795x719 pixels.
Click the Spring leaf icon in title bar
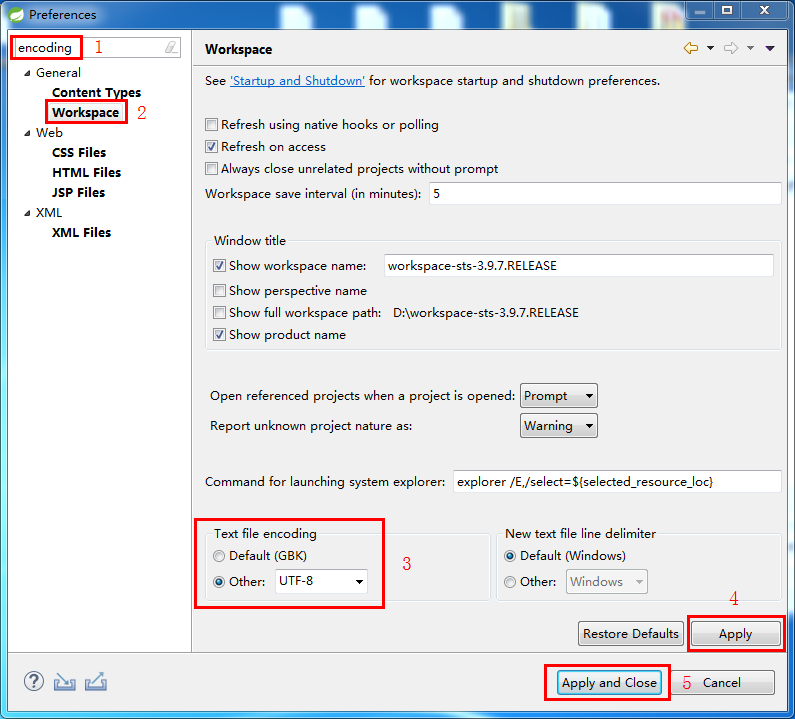pos(16,15)
